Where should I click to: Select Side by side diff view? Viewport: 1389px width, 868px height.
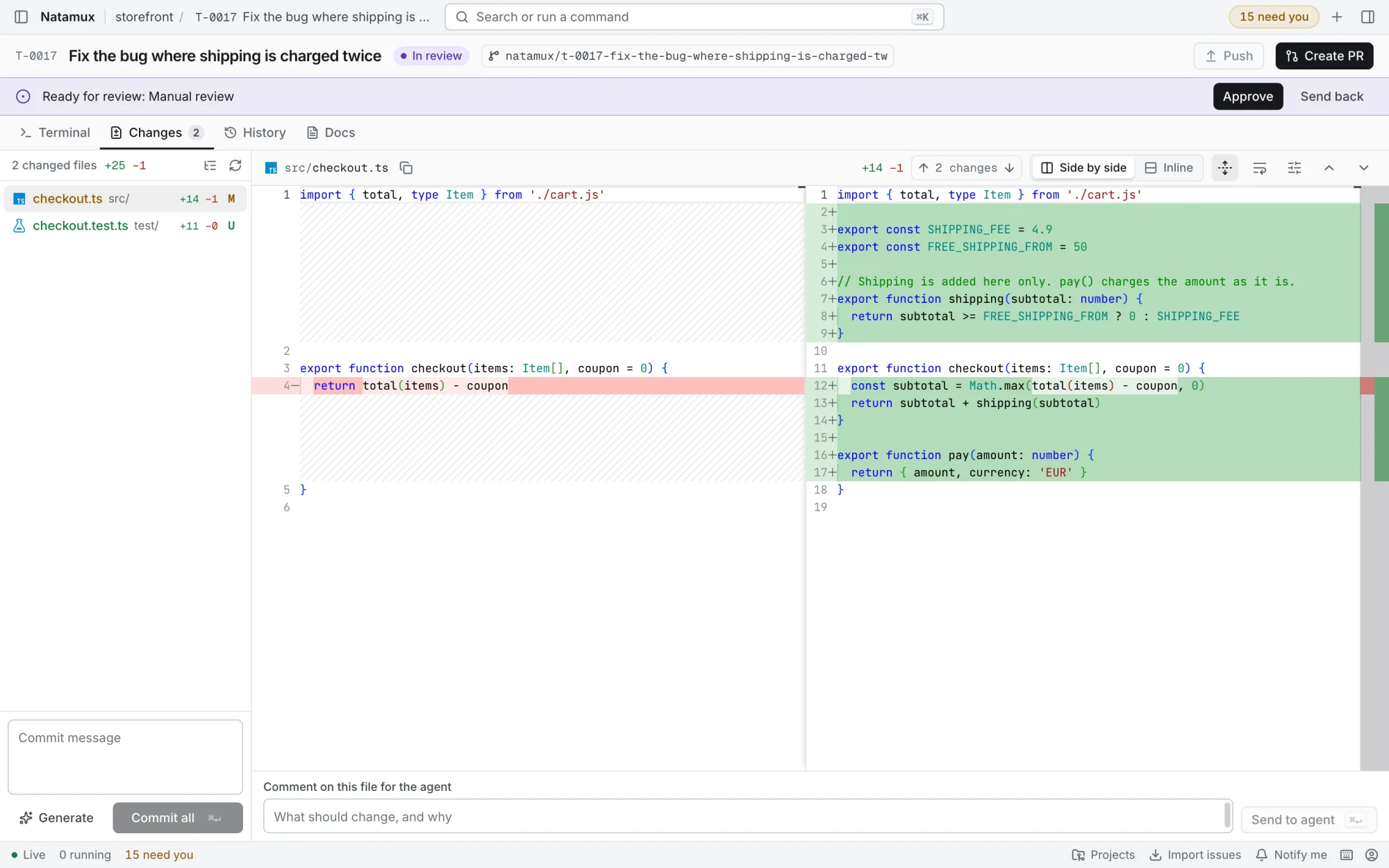point(1083,168)
